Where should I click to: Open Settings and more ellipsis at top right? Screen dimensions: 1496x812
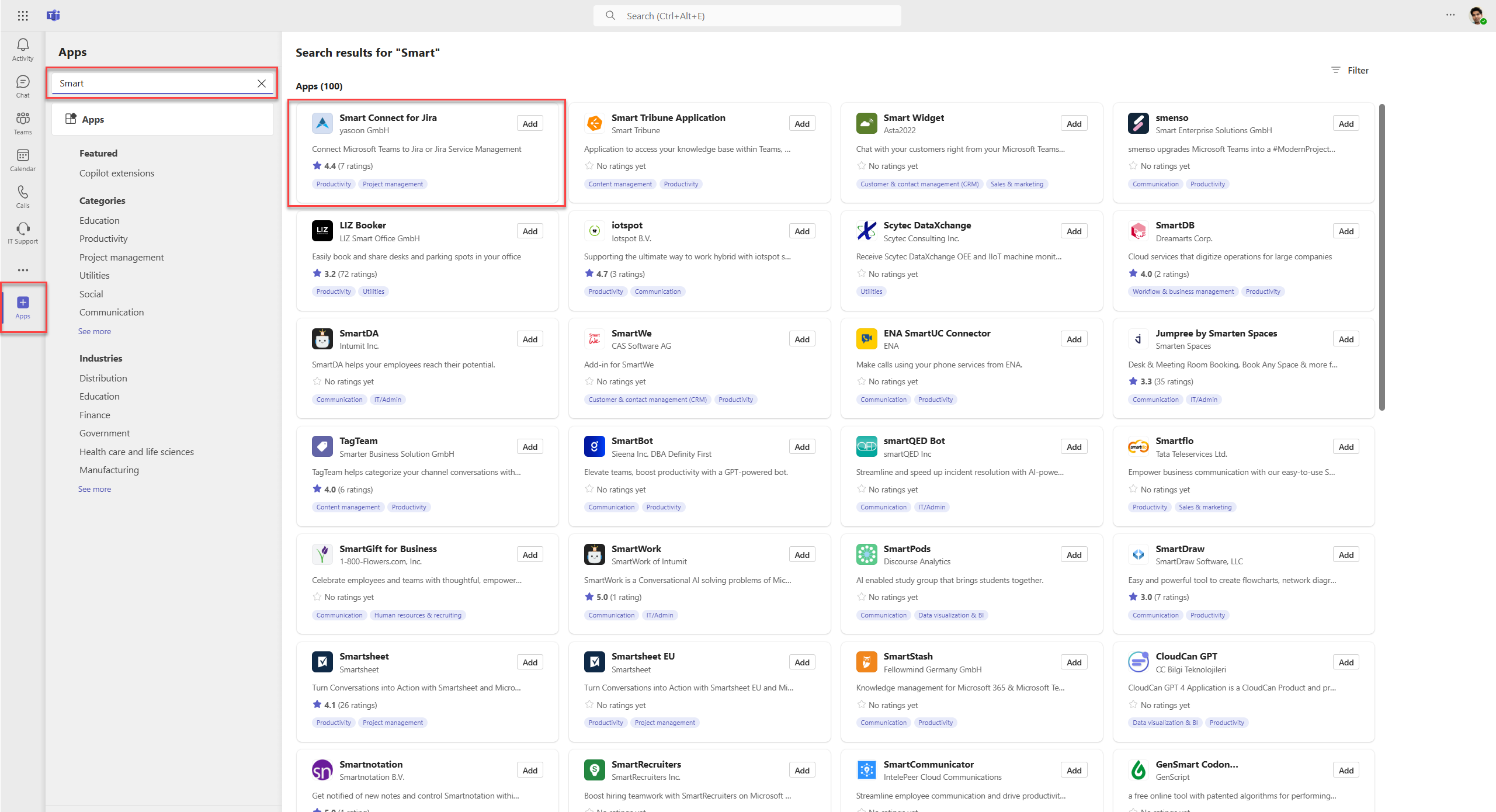point(1450,15)
